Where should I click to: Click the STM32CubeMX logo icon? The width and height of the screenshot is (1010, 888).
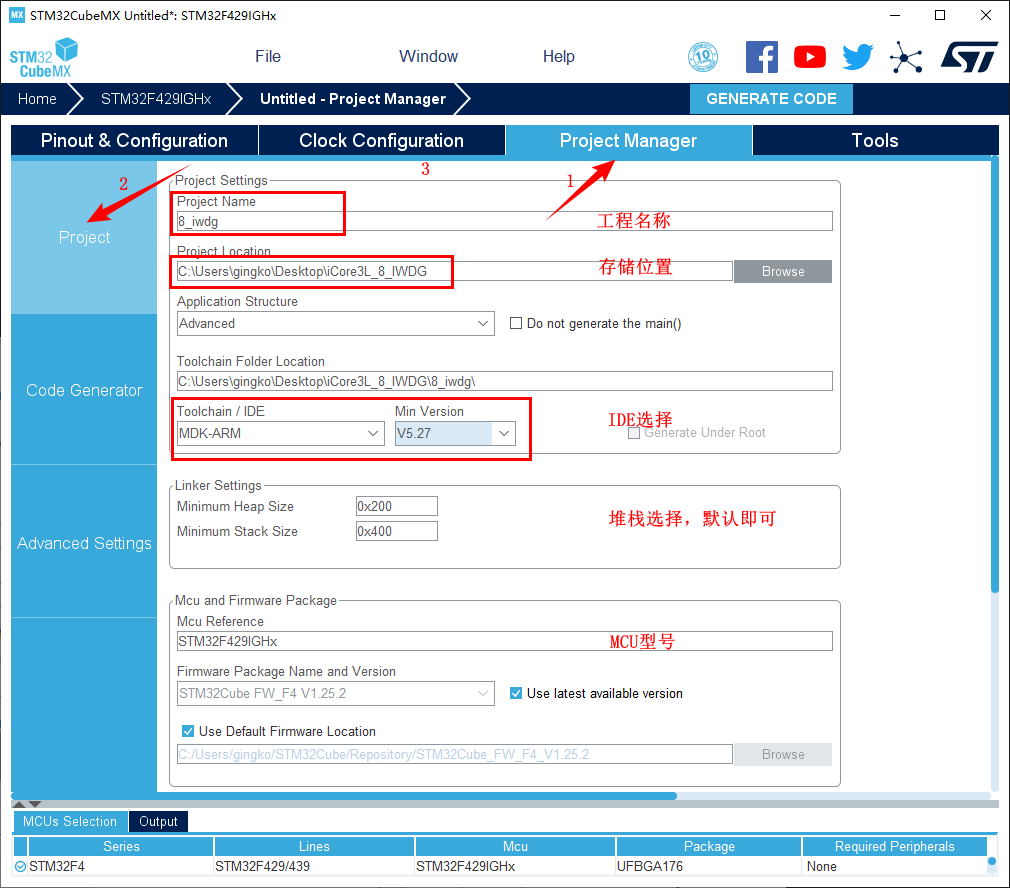coord(44,57)
